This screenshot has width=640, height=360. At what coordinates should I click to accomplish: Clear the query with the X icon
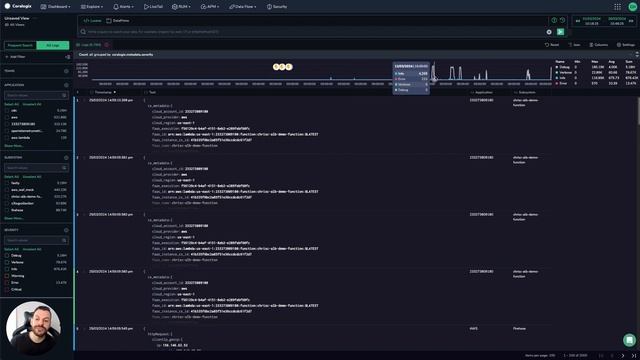coord(549,32)
